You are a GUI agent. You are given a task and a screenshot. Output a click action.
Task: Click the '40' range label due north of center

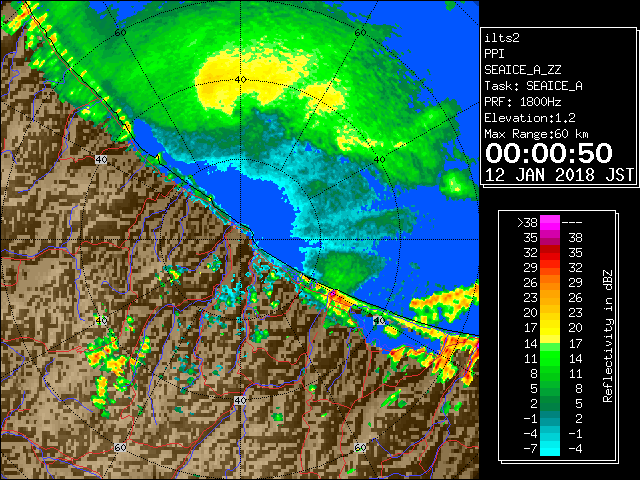(240, 79)
